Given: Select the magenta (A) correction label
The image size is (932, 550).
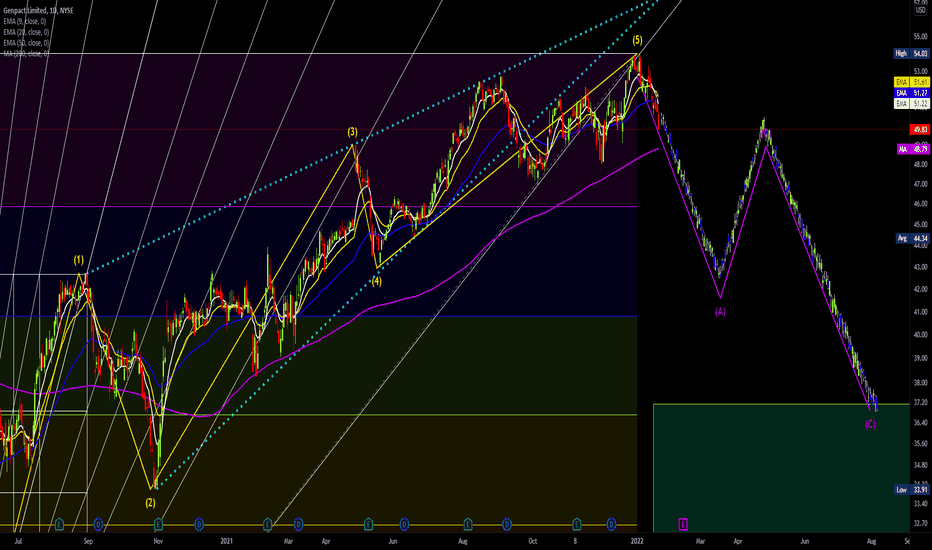Looking at the screenshot, I should click(720, 312).
